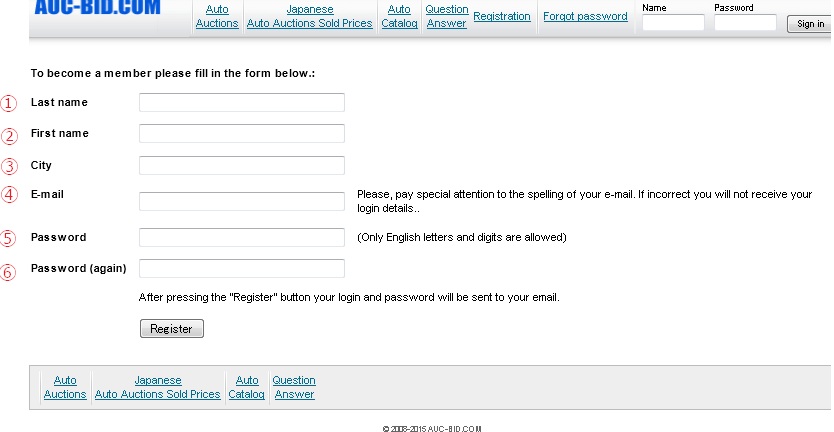Screen dimensions: 834x432
Task: Click the AUC-BID.COM site logo
Action: pyautogui.click(x=97, y=8)
